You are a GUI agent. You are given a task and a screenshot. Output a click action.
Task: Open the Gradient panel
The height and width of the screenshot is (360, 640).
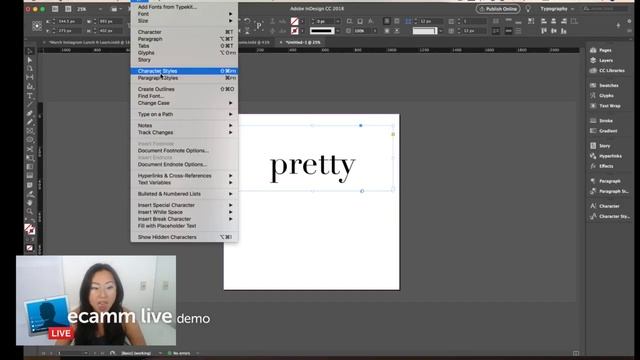(x=604, y=131)
